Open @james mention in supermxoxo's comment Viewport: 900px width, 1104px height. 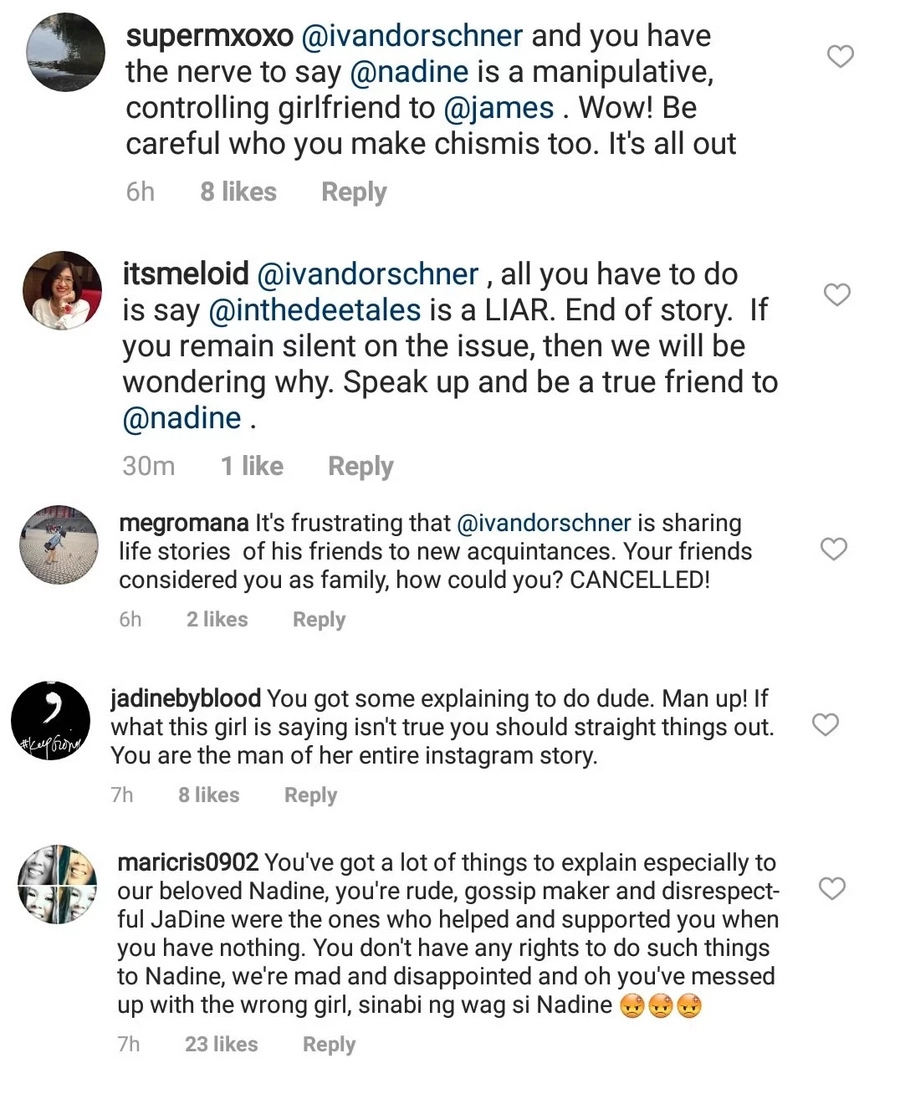coord(499,108)
